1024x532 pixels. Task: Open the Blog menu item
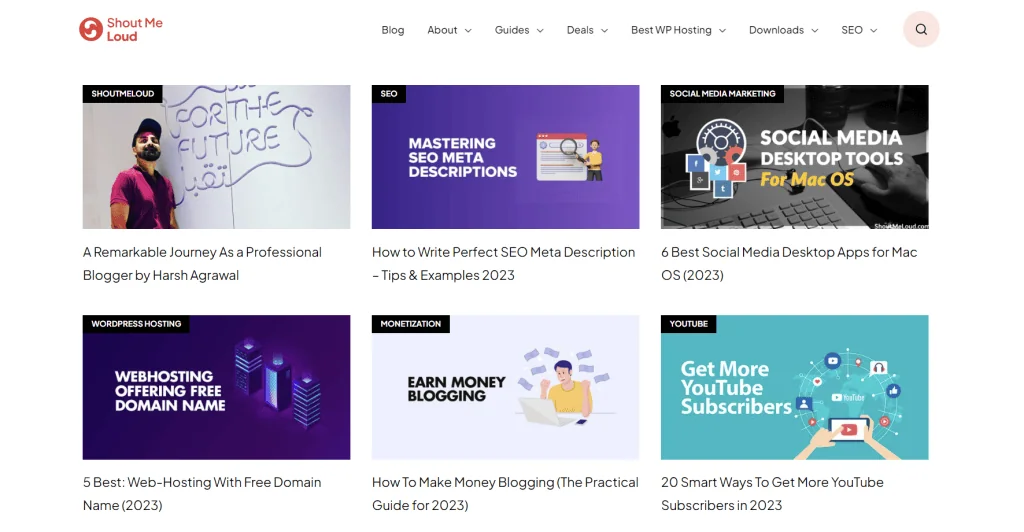(392, 30)
